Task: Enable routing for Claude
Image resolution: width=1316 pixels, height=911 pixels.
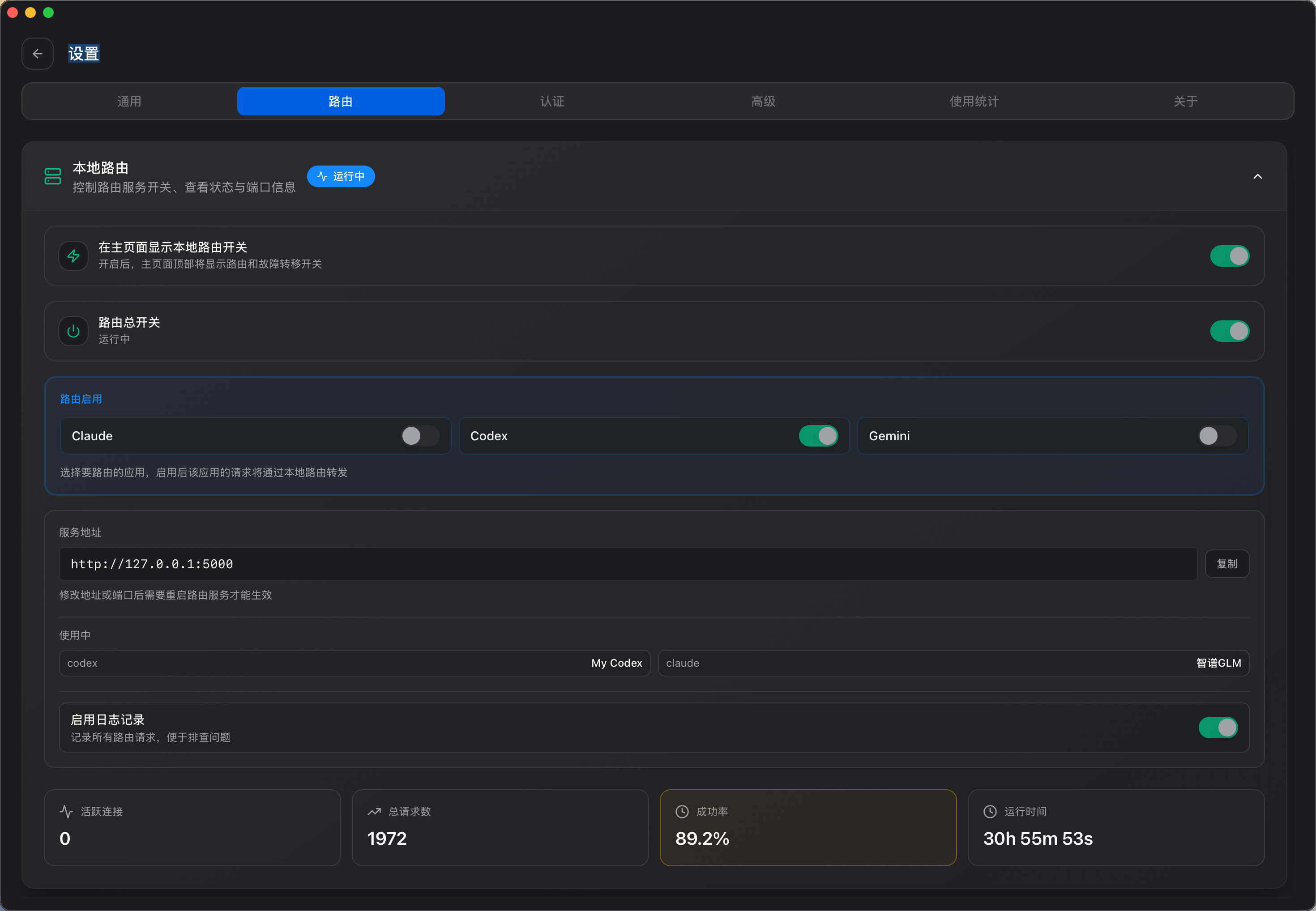Action: [420, 436]
